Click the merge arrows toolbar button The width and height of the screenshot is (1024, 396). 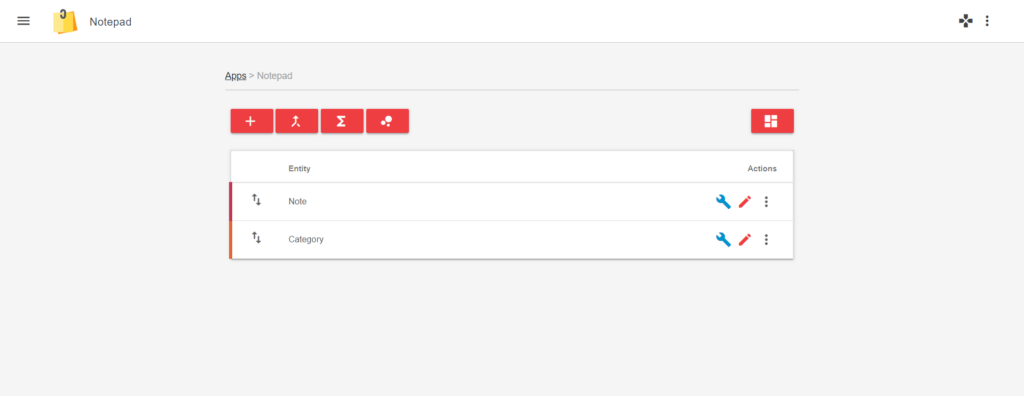296,121
